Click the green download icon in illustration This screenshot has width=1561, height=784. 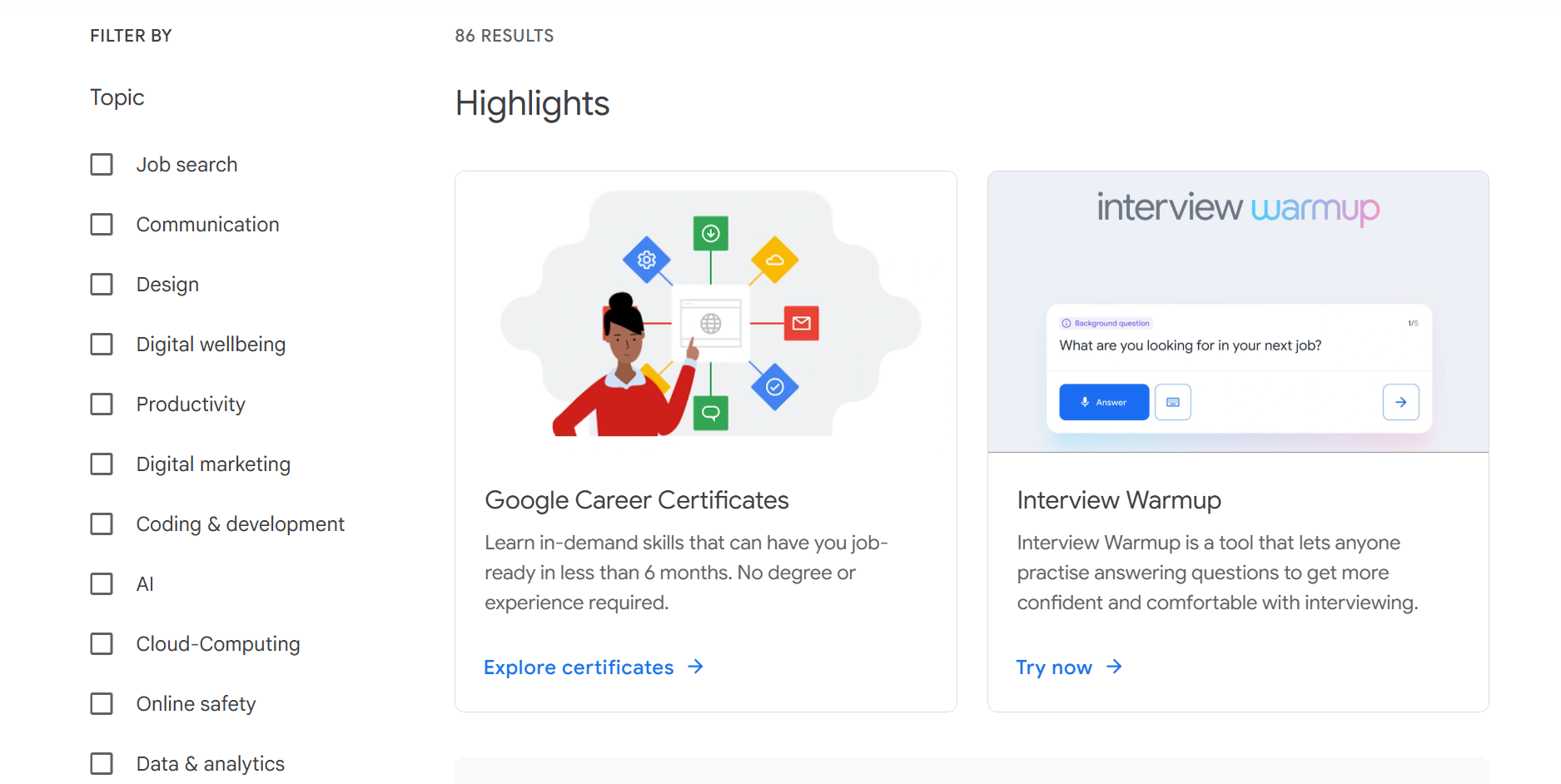coord(711,234)
